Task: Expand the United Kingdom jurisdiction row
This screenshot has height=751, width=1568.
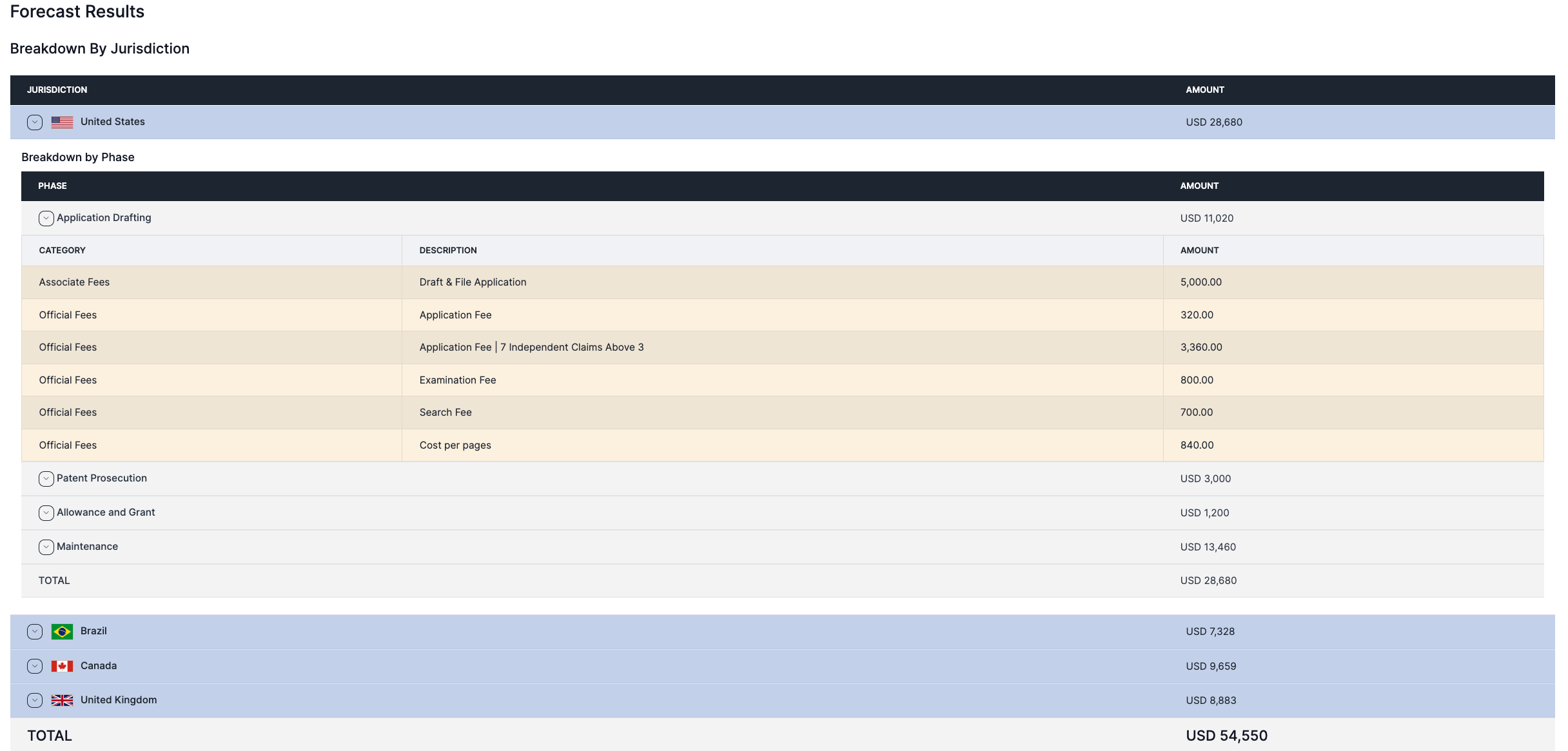Action: [35, 701]
